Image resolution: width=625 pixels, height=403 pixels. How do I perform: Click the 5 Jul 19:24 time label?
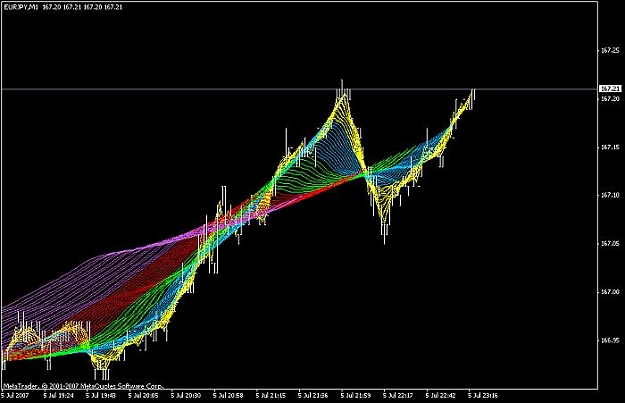58,396
